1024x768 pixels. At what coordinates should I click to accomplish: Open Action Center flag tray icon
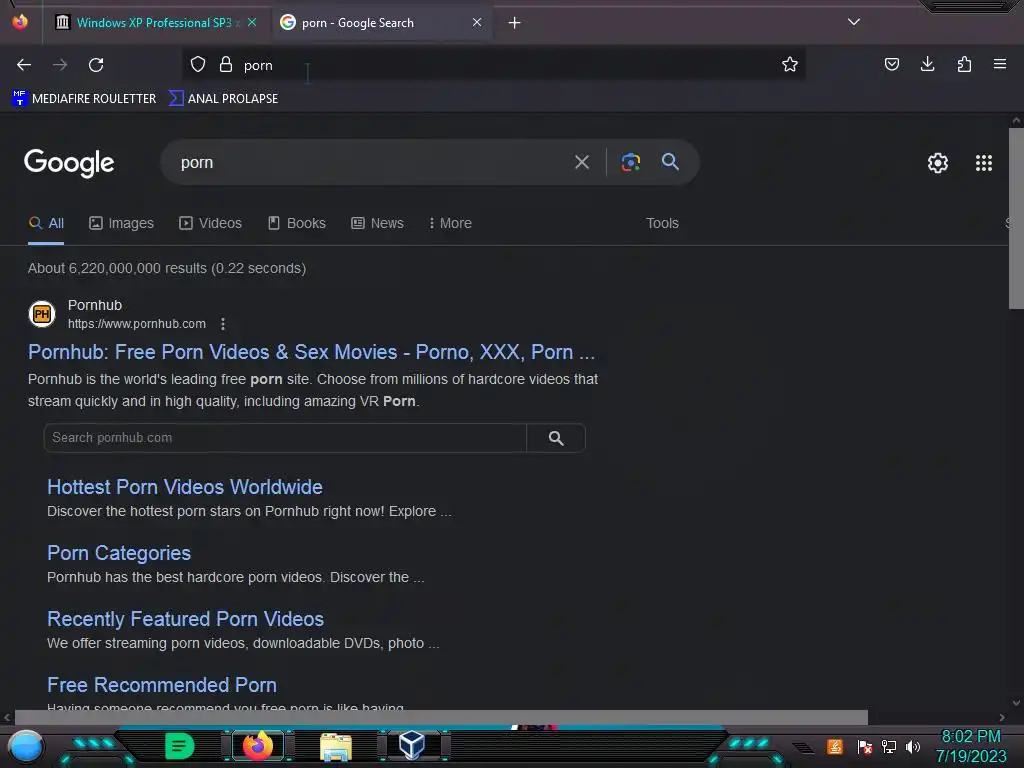click(864, 746)
